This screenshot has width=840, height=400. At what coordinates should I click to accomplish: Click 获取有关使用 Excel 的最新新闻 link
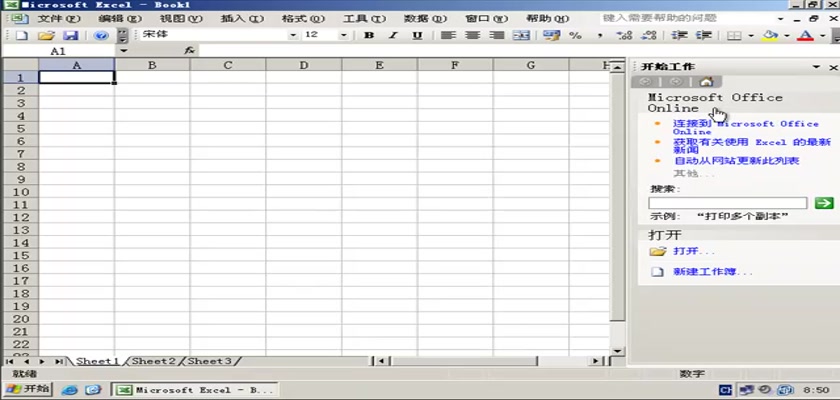752,146
